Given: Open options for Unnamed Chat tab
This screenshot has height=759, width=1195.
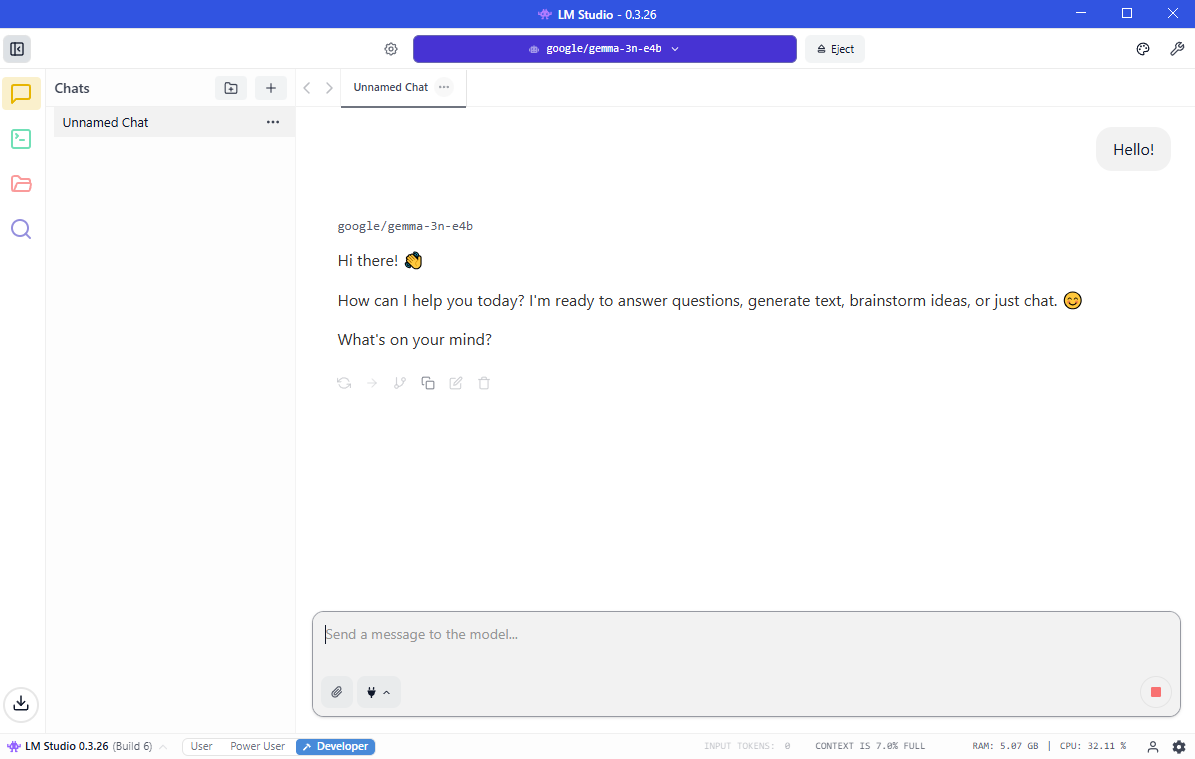Looking at the screenshot, I should click(444, 87).
